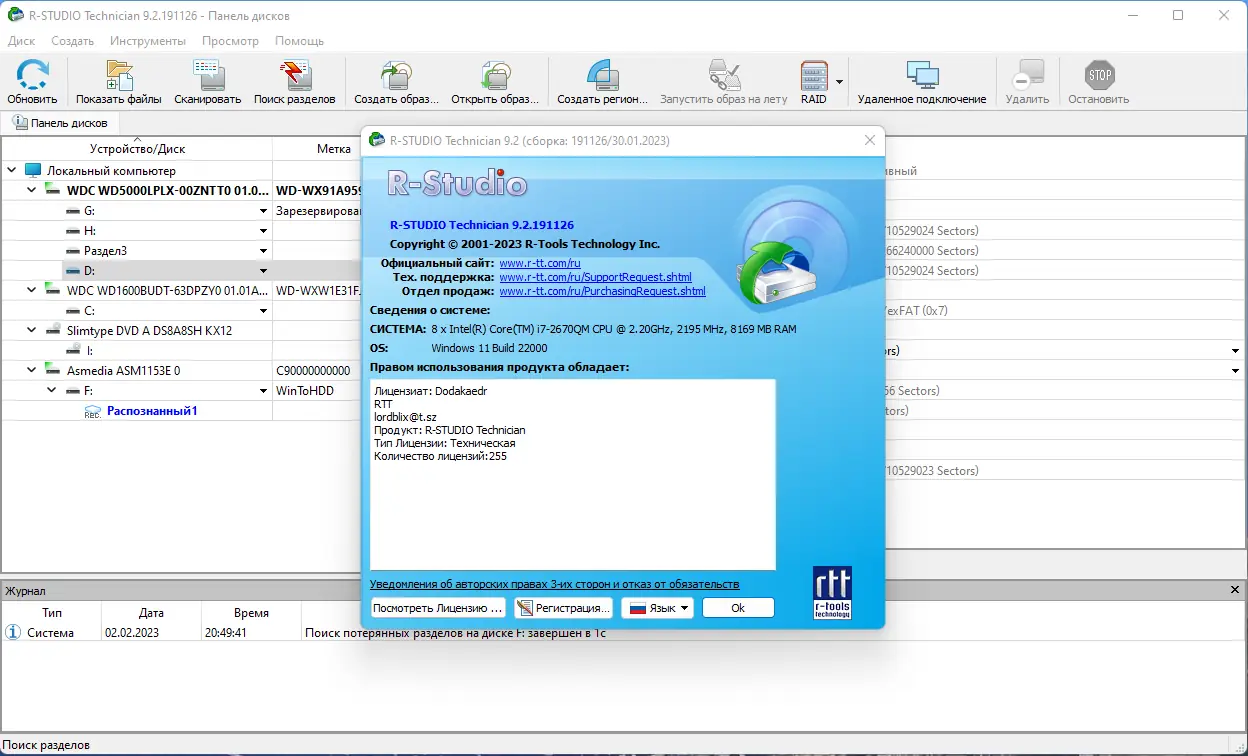This screenshot has height=756, width=1248.
Task: Switch to the Панель дисков tab
Action: pos(61,122)
